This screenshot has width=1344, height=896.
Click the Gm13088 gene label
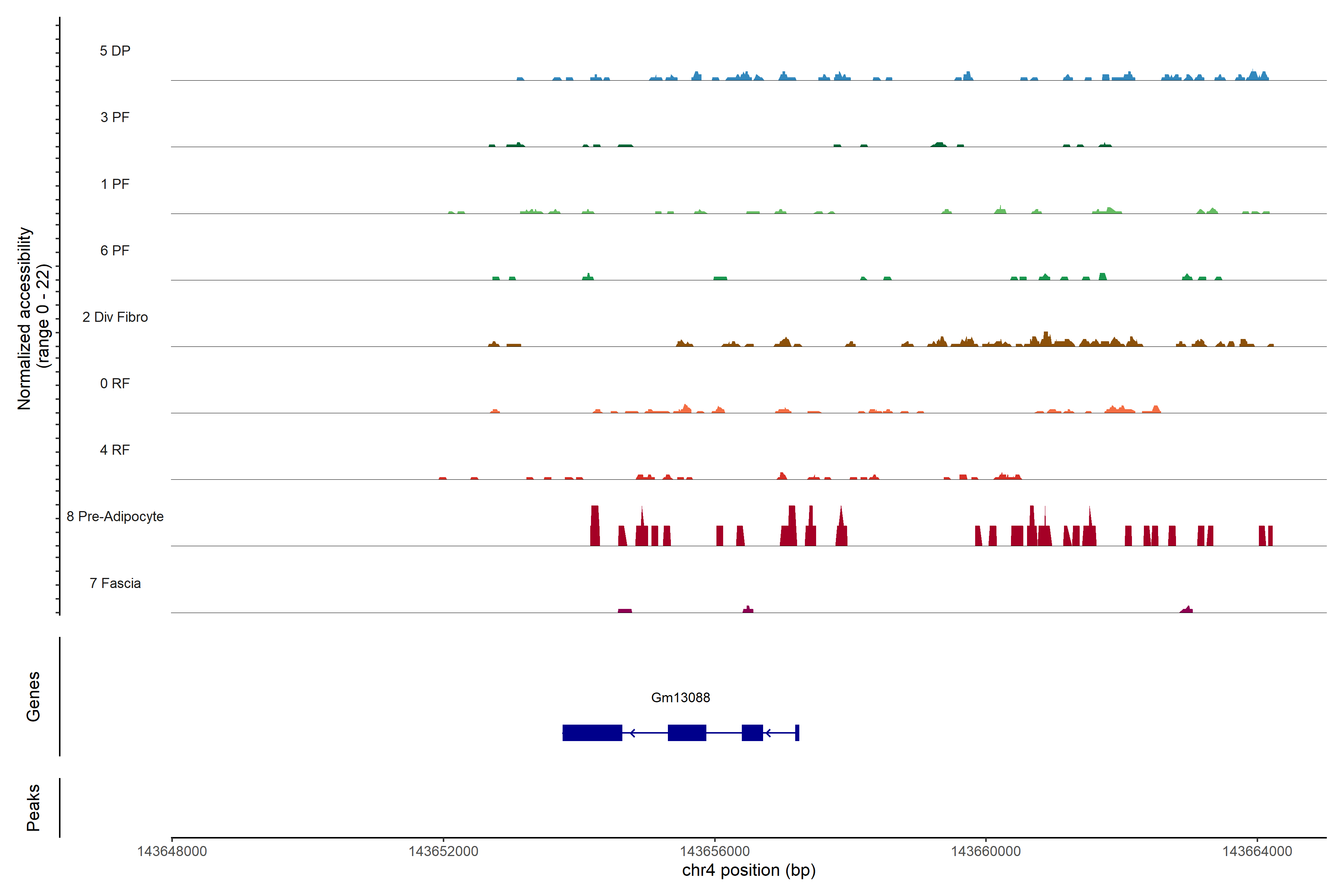[x=680, y=697]
